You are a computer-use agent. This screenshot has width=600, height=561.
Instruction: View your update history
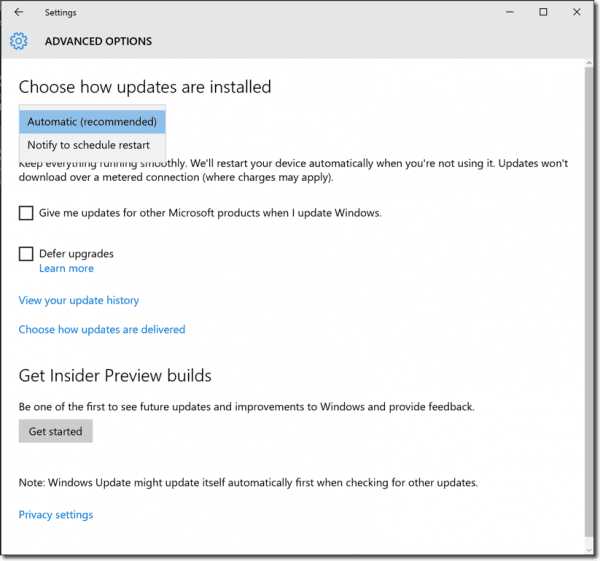[79, 300]
